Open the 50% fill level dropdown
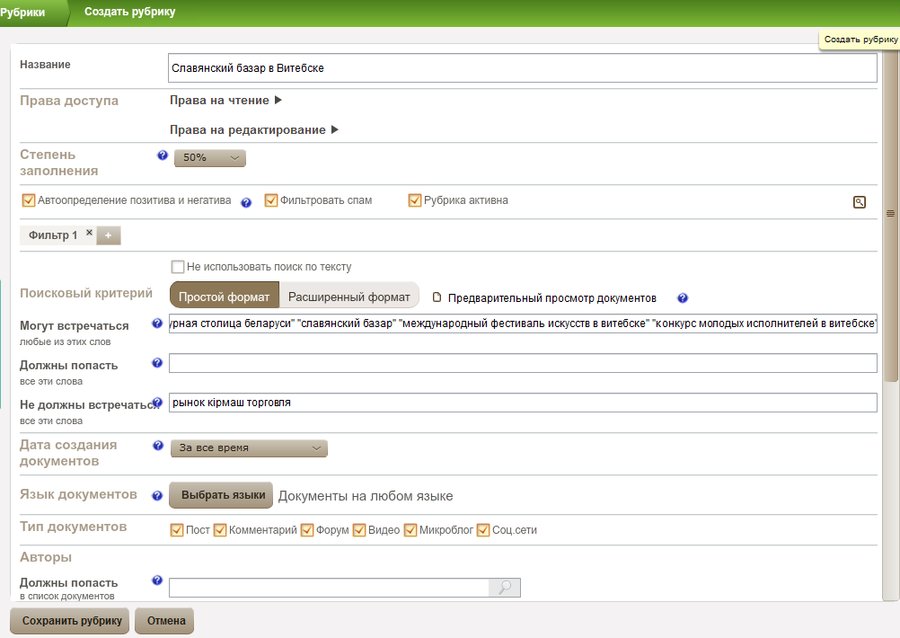Viewport: 900px width, 638px height. (210, 158)
